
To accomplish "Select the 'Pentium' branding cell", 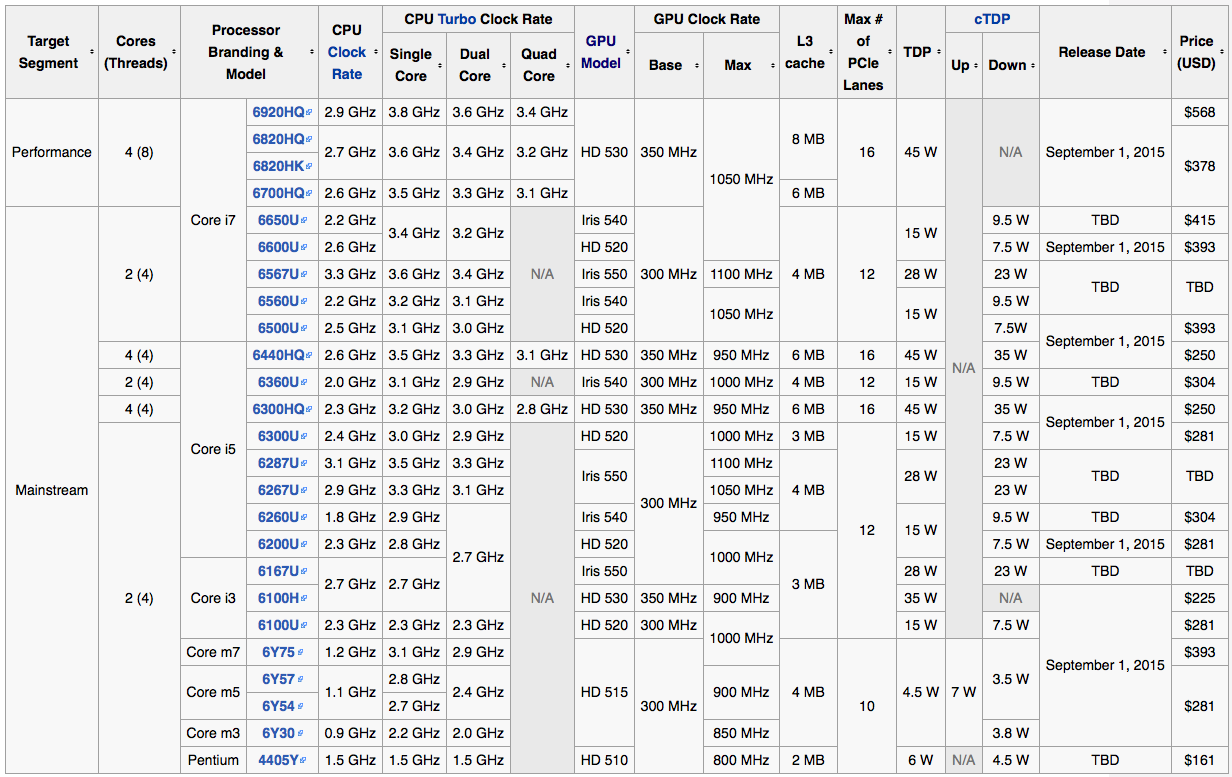I will (x=213, y=760).
